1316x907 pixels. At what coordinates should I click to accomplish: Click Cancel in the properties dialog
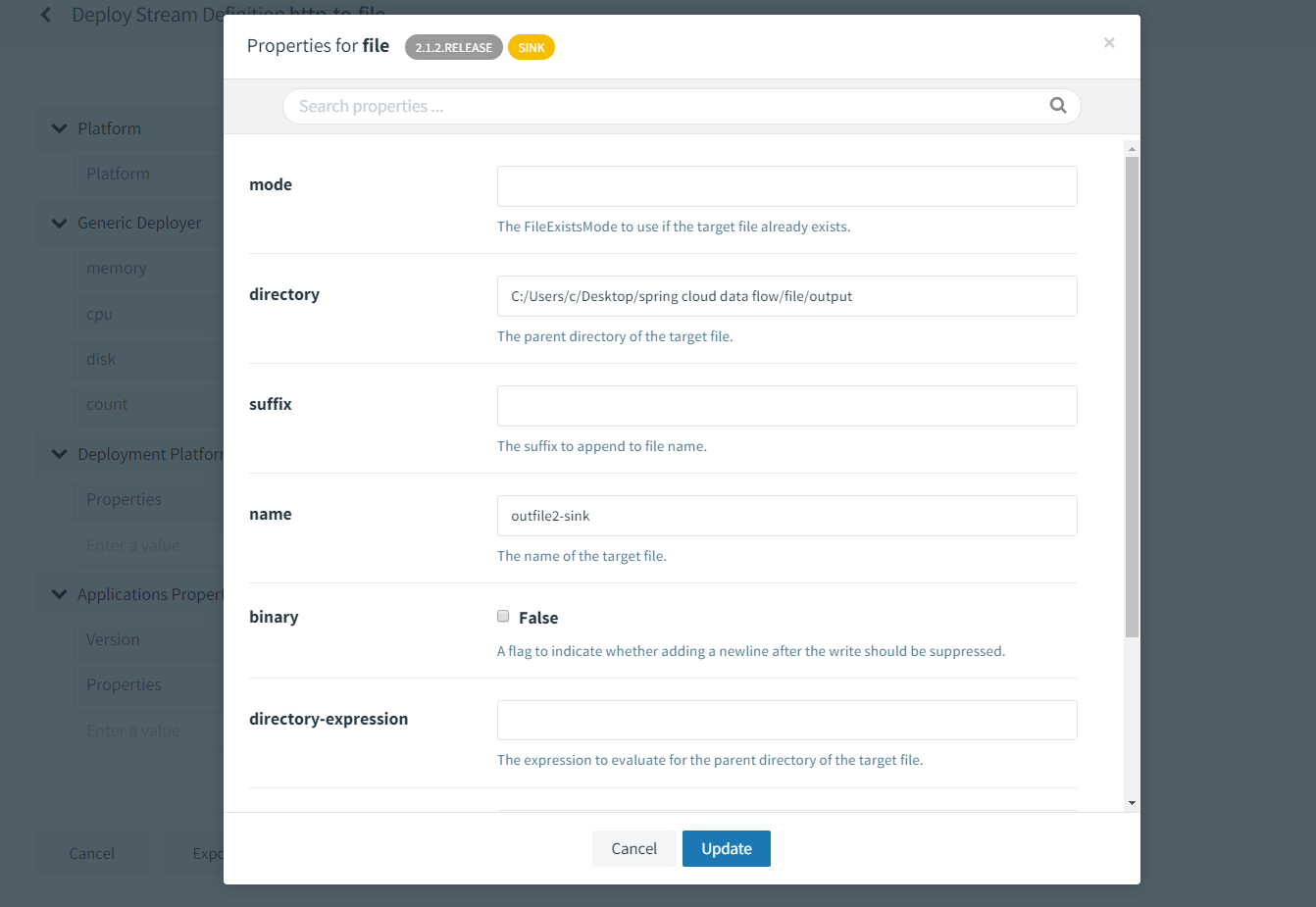pos(633,848)
